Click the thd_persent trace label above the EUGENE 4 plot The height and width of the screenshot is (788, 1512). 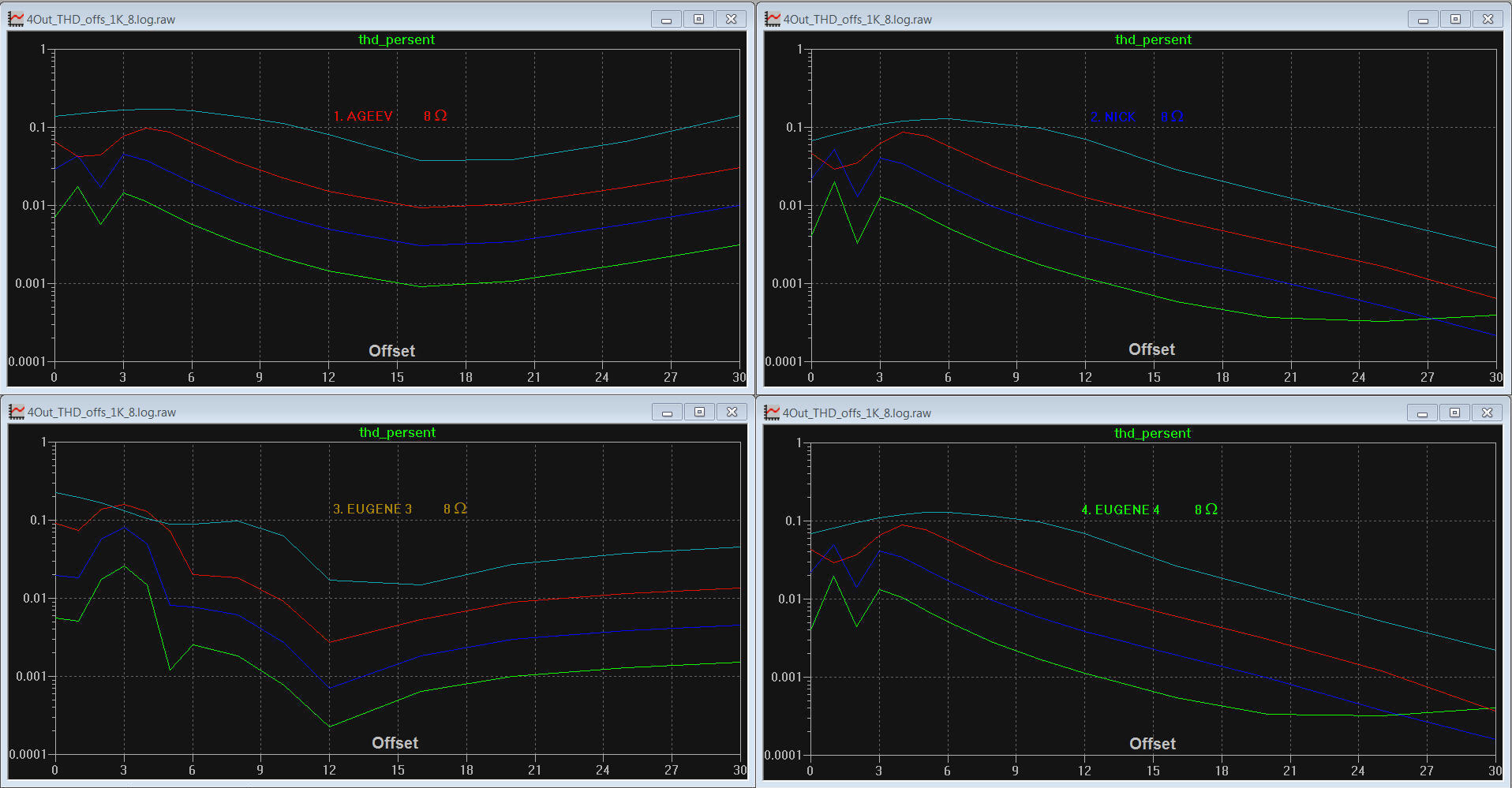(x=1152, y=433)
